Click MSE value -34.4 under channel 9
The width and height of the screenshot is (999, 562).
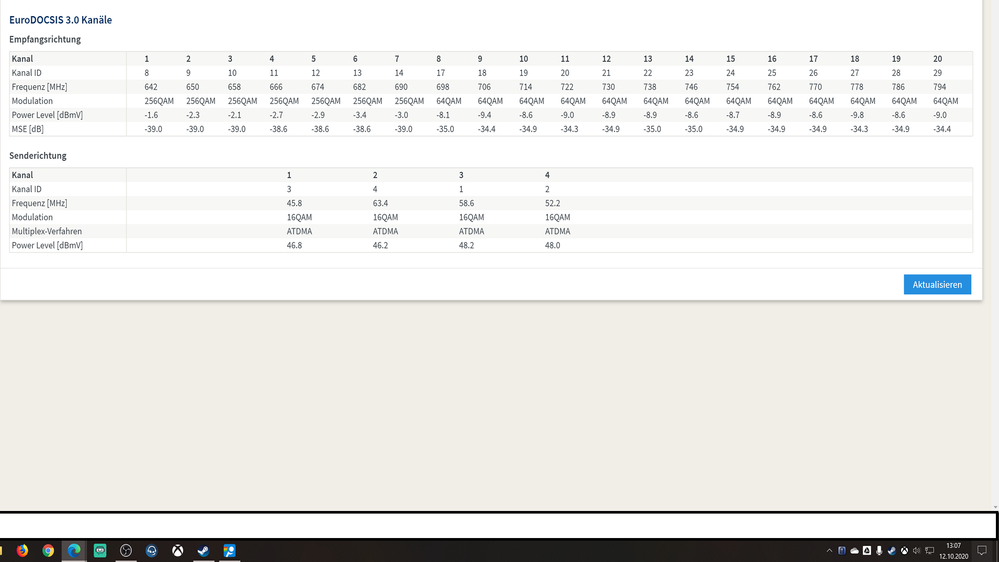coord(487,129)
